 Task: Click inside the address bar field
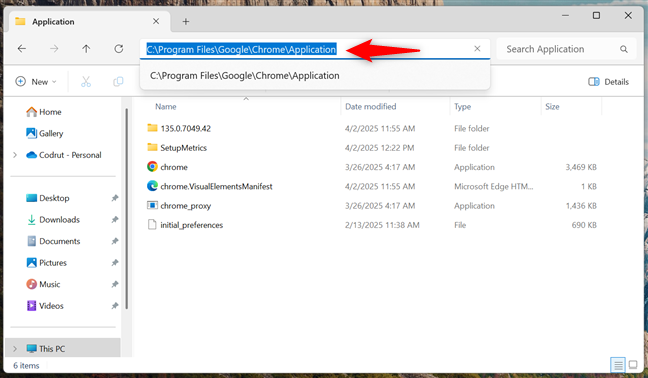click(315, 49)
